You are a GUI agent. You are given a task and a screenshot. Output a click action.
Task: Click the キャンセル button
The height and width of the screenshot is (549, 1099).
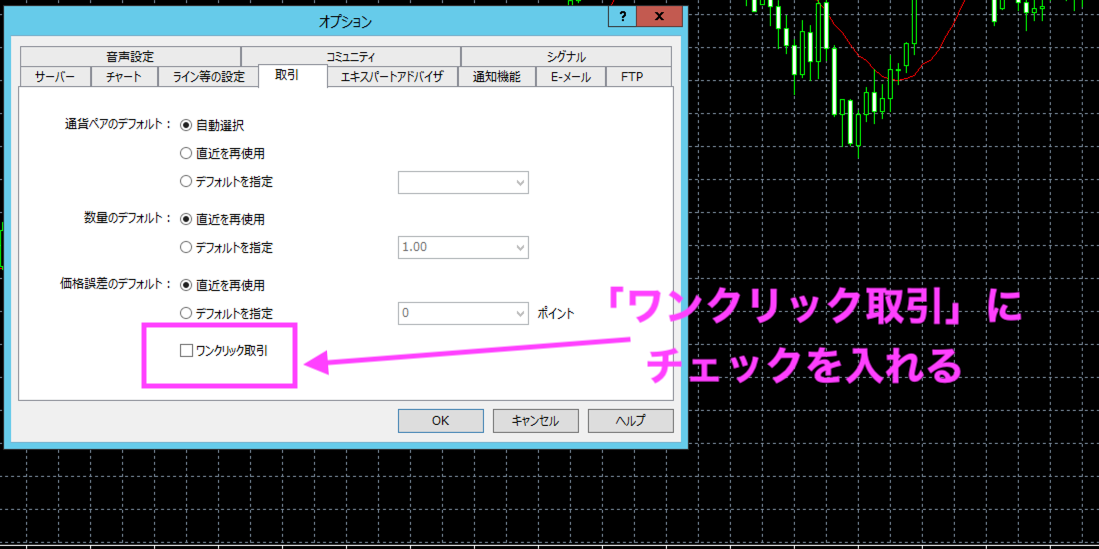(535, 421)
